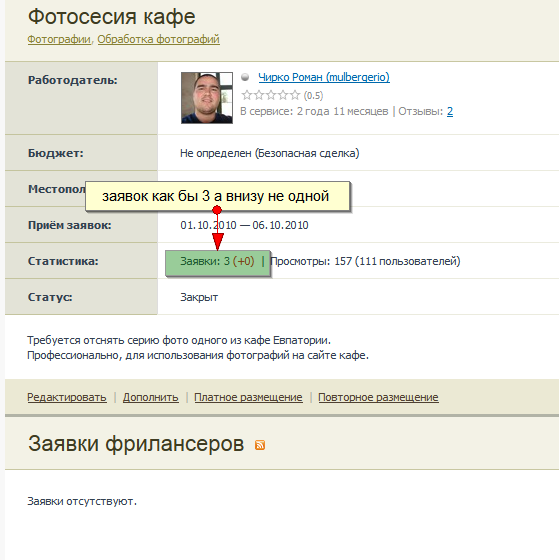Screen dimensions: 559x560
Task: Click the Редактировать link
Action: point(67,397)
